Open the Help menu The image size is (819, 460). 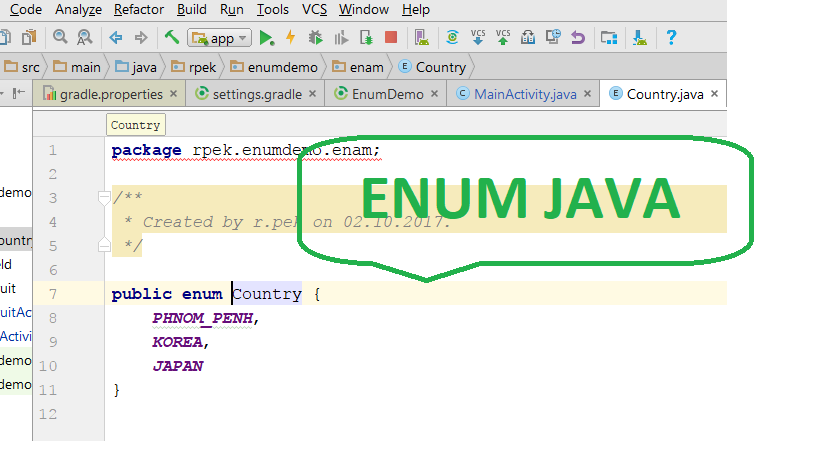pos(416,9)
